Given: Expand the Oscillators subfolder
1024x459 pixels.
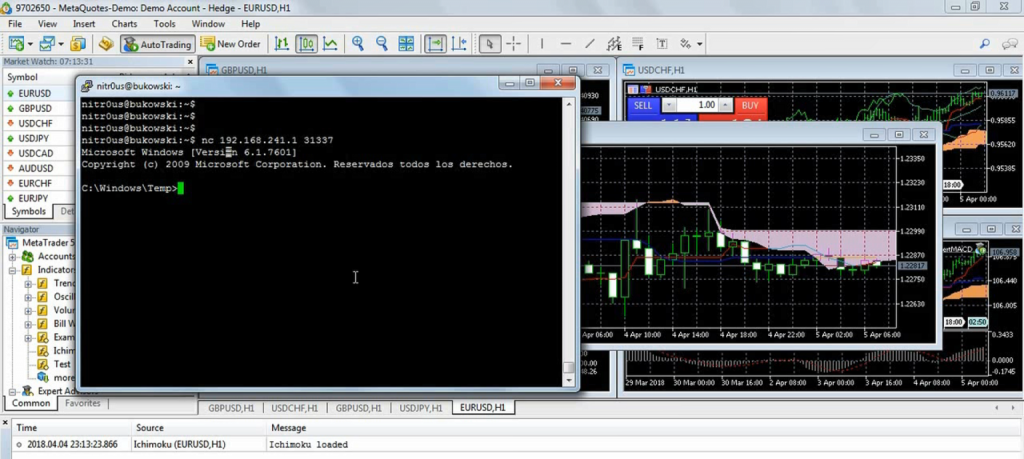Looking at the screenshot, I should tap(28, 297).
